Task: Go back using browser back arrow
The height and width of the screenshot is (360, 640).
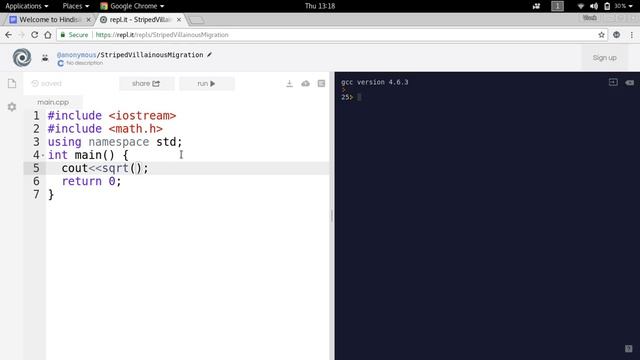Action: [x=9, y=35]
